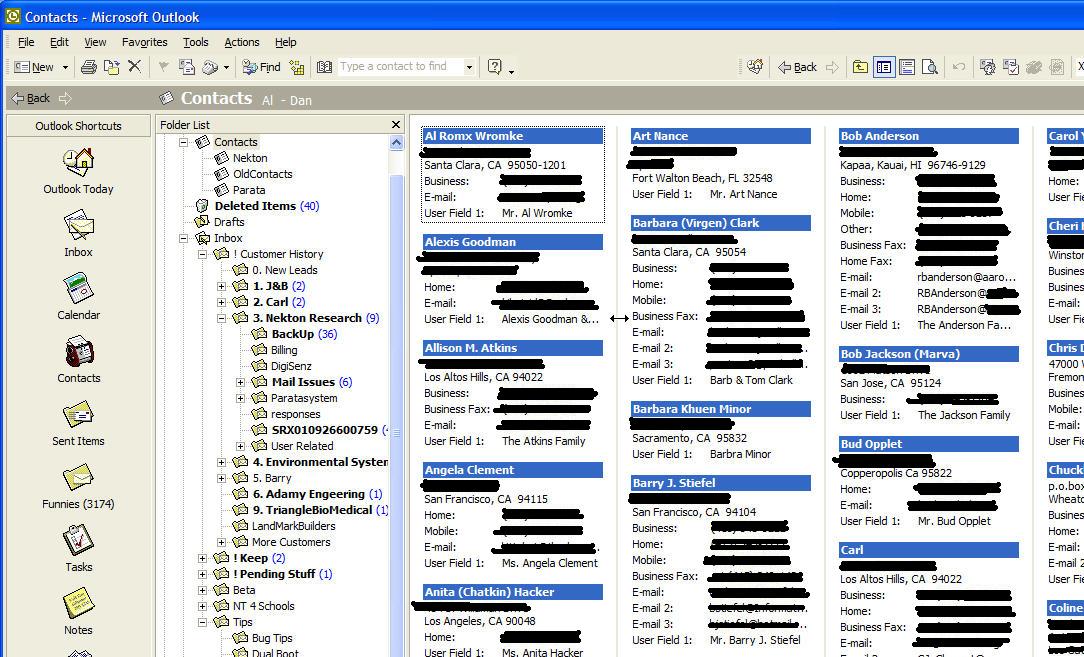This screenshot has width=1084, height=657.
Task: Open the New item dropdown arrow
Action: point(66,68)
